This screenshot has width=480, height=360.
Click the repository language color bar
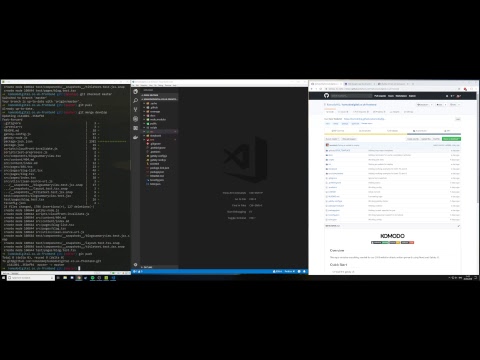click(392, 134)
